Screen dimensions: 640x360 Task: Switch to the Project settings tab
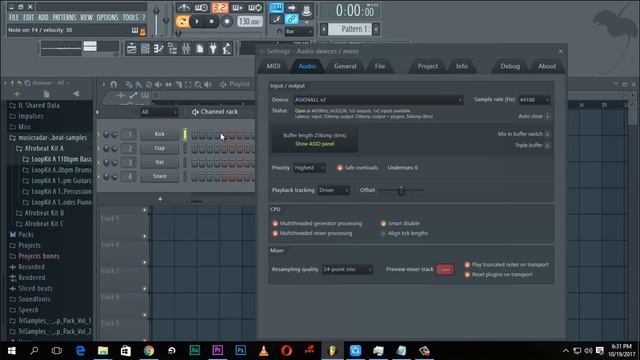[427, 66]
